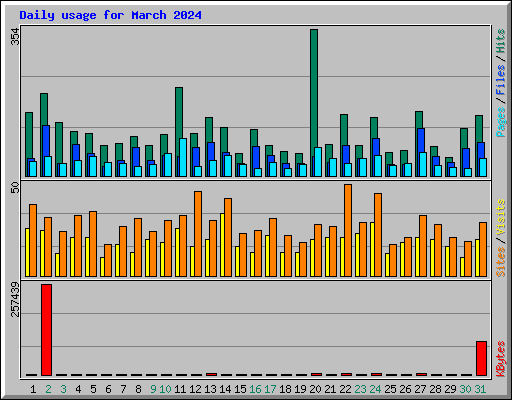The width and height of the screenshot is (512, 400).
Task: Click the Pages legend label
Action: point(501,122)
